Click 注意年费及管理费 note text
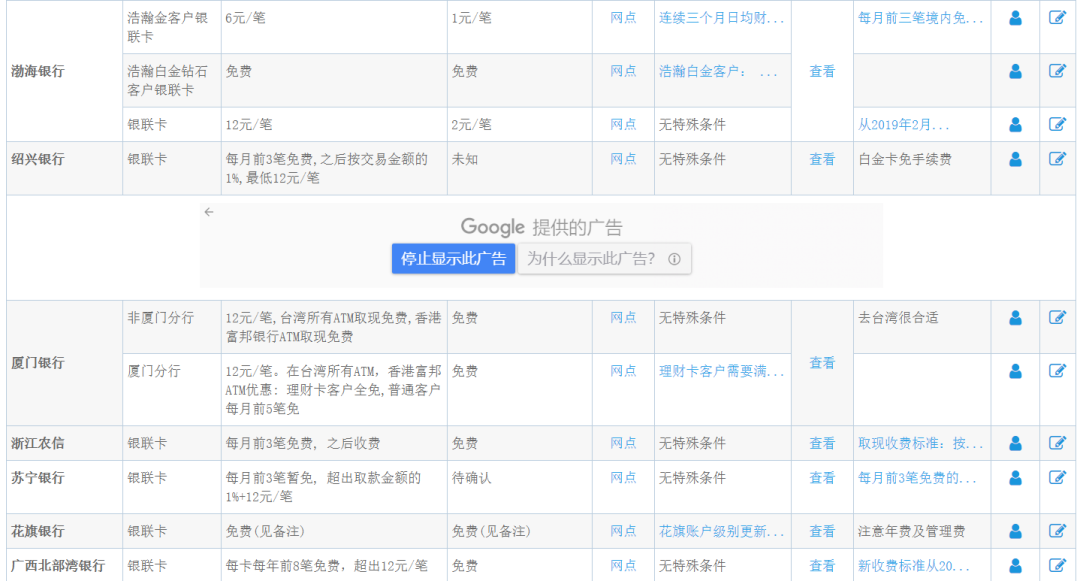Screen dimensions: 1080x581 click(x=911, y=531)
